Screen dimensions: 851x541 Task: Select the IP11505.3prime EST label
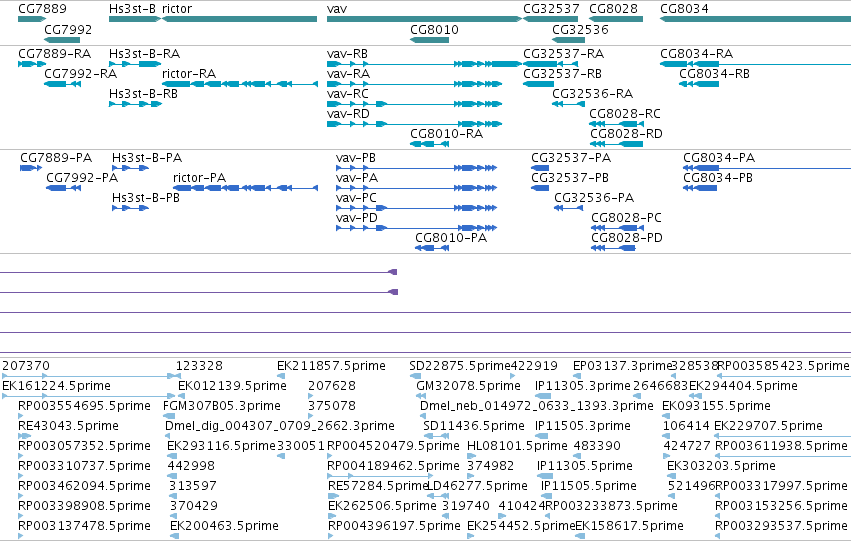(x=583, y=426)
